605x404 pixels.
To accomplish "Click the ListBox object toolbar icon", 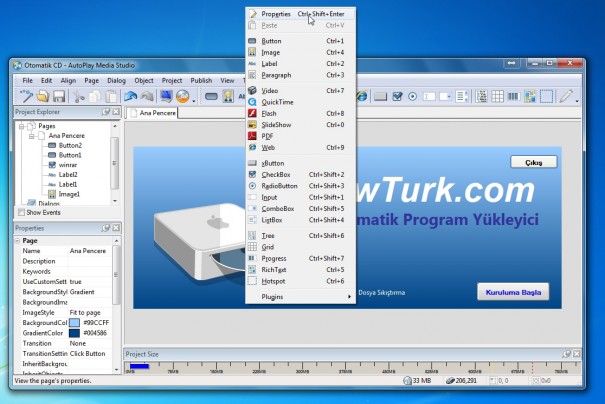I will pyautogui.click(x=461, y=96).
